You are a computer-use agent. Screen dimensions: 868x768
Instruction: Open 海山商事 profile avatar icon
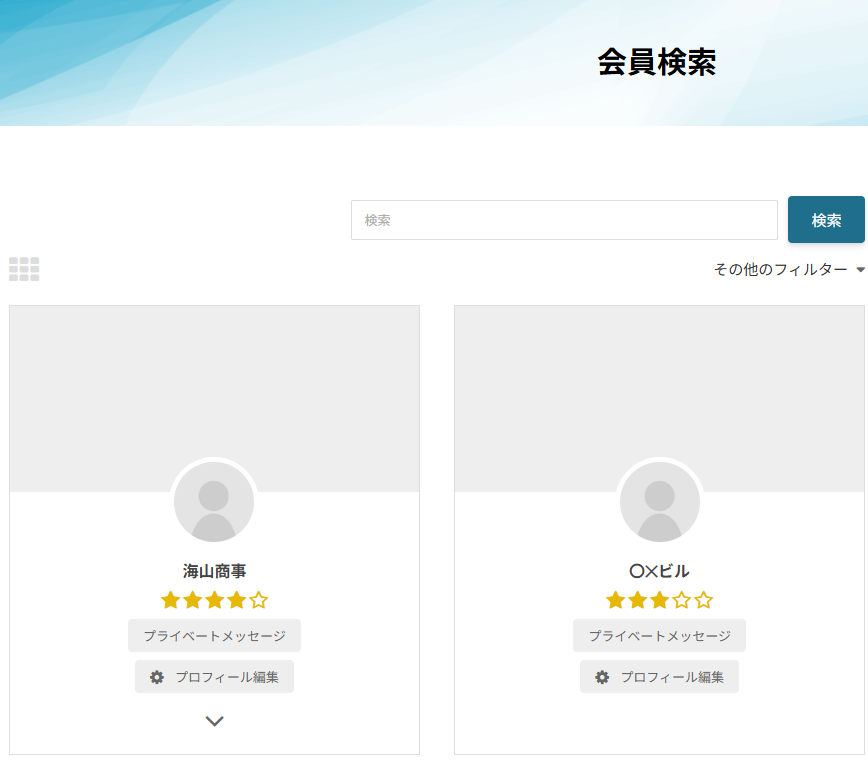[x=214, y=502]
